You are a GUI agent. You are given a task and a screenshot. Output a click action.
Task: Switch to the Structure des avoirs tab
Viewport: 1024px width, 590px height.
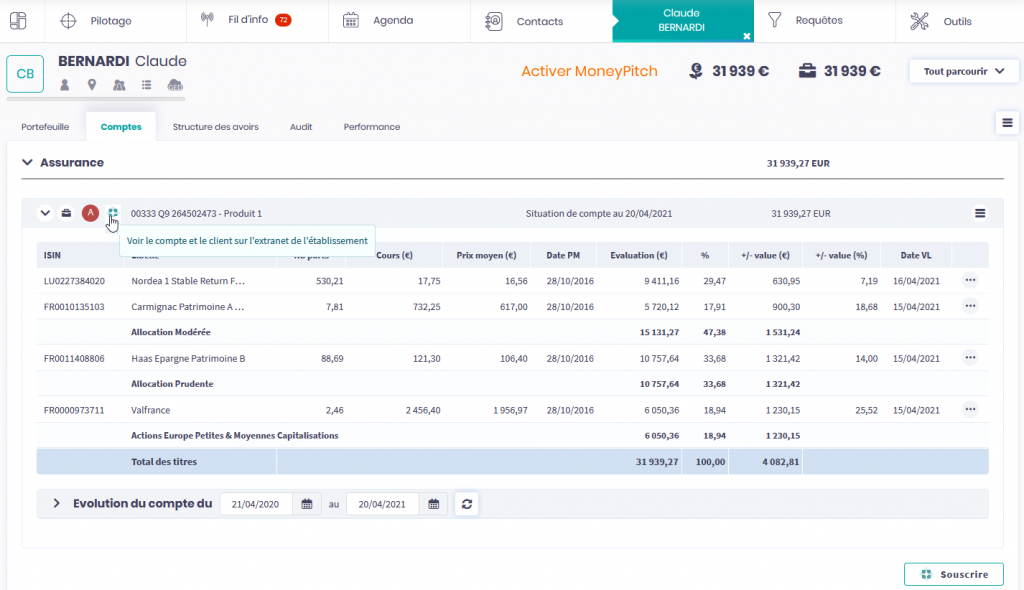(x=215, y=127)
